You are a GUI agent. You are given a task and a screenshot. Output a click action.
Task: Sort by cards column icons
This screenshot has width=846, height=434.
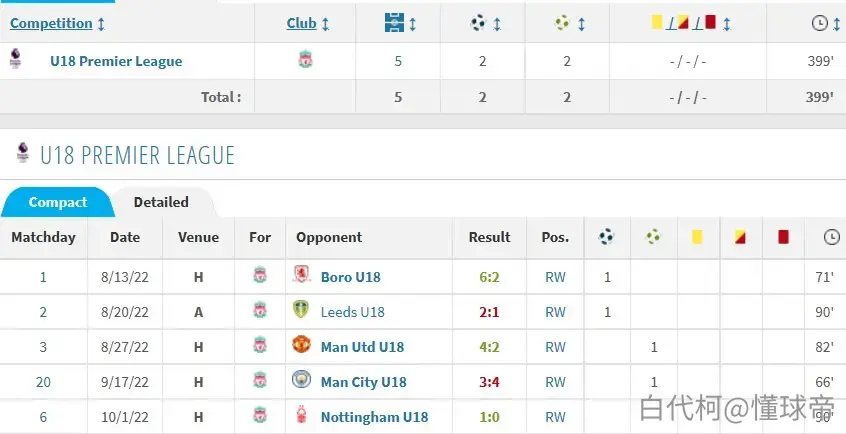tap(683, 23)
